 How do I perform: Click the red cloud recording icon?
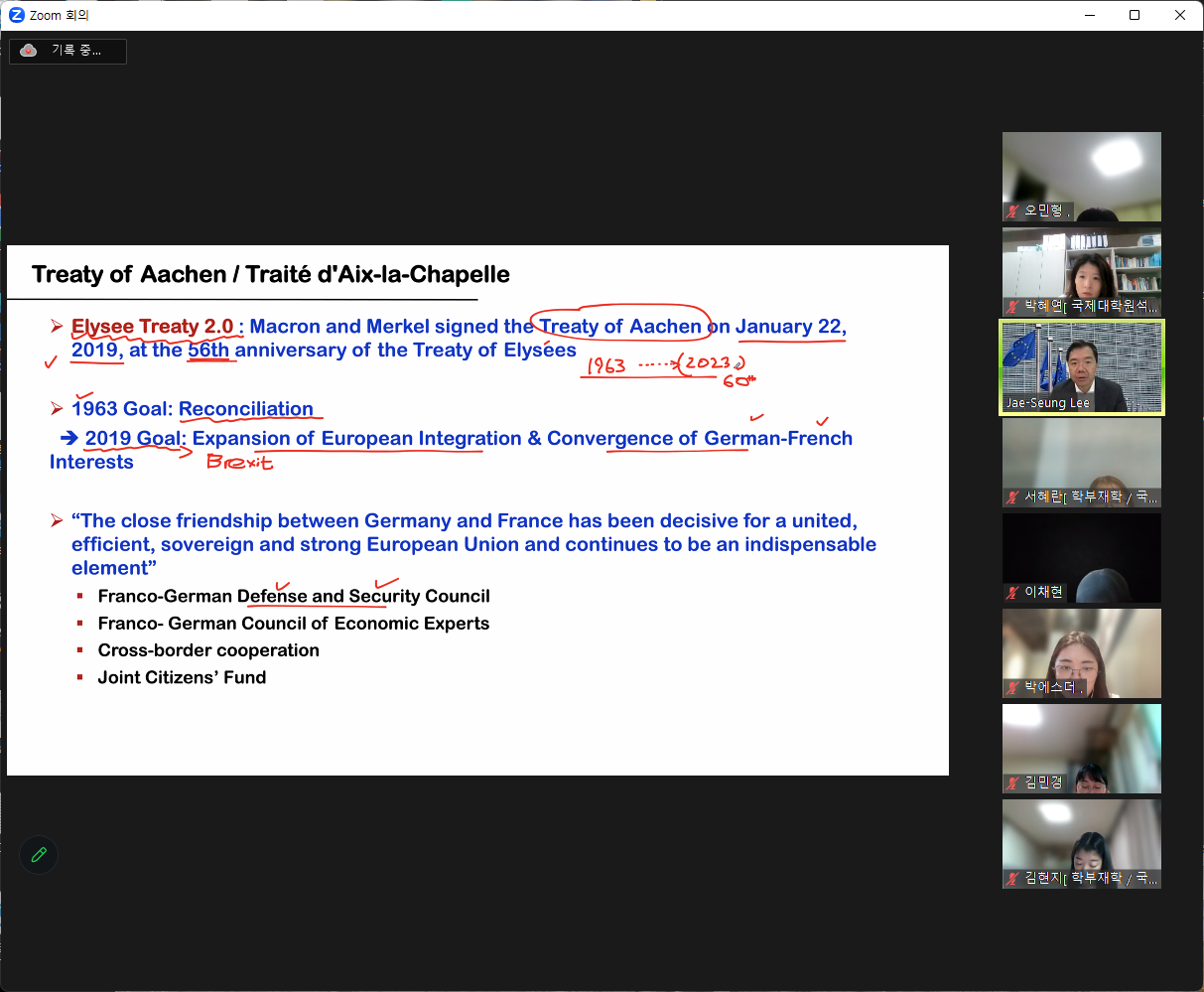pyautogui.click(x=29, y=51)
